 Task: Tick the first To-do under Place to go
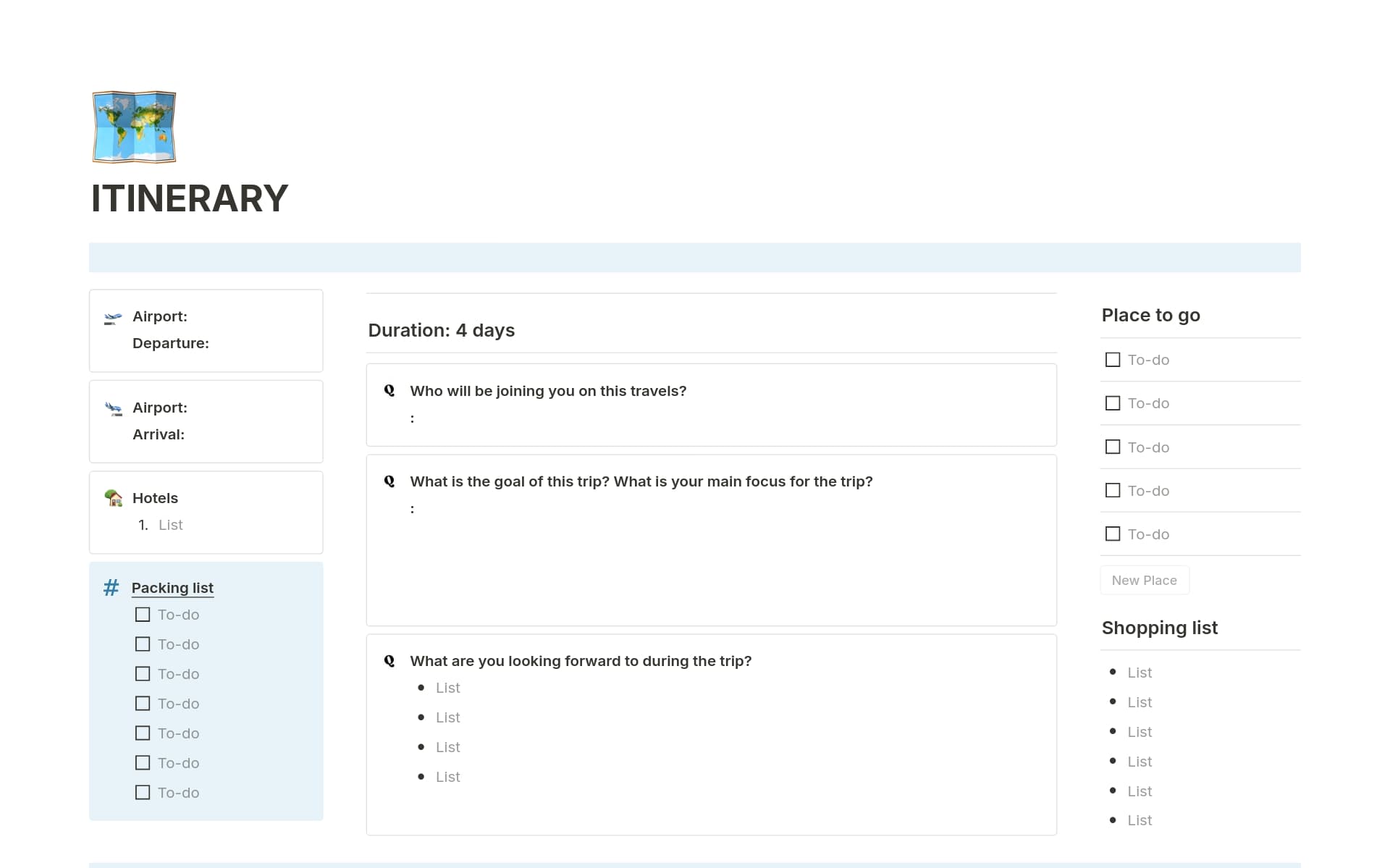(x=1113, y=359)
